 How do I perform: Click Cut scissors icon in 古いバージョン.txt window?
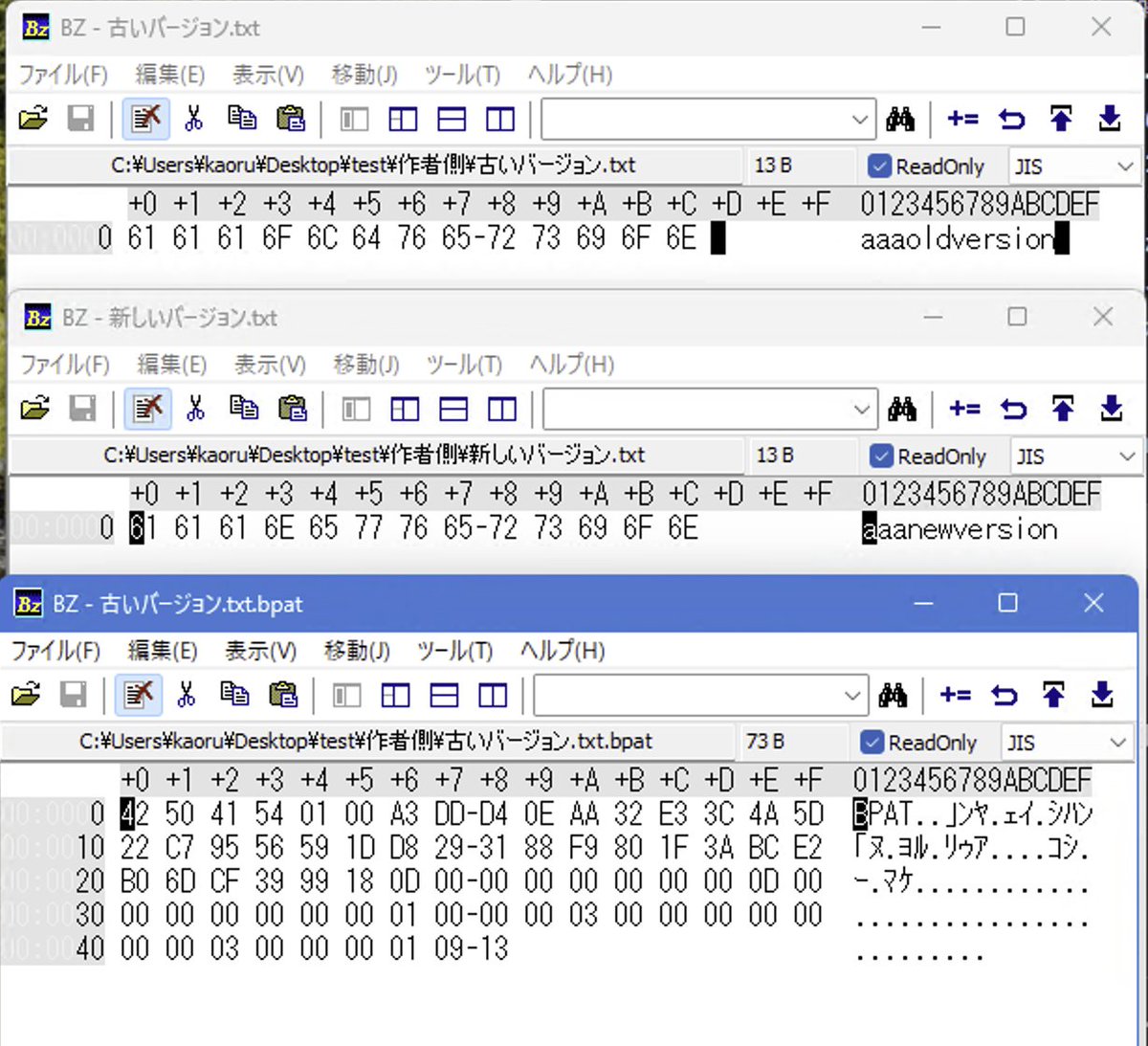click(194, 119)
